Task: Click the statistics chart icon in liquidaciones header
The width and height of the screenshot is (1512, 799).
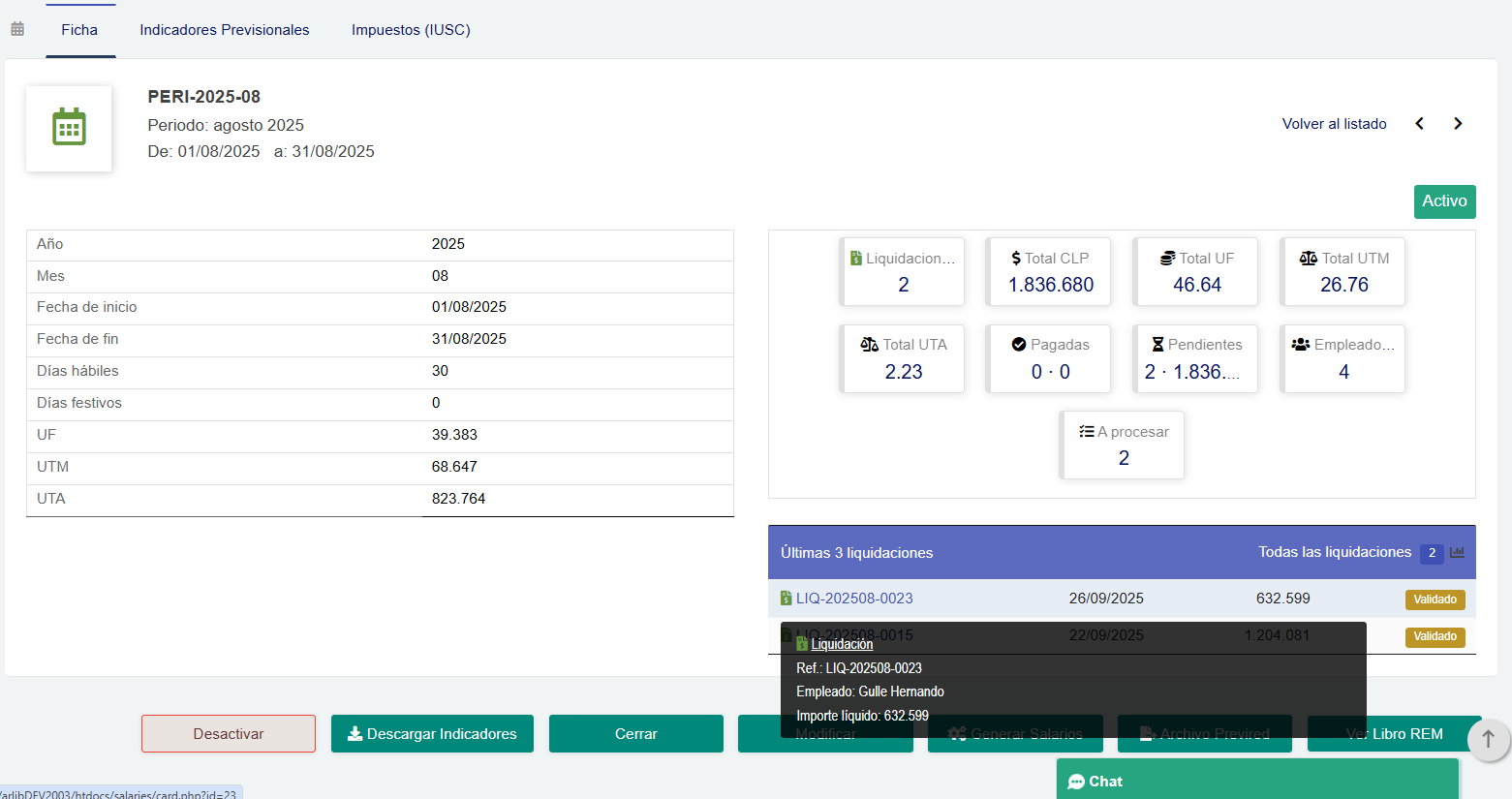Action: pyautogui.click(x=1457, y=552)
